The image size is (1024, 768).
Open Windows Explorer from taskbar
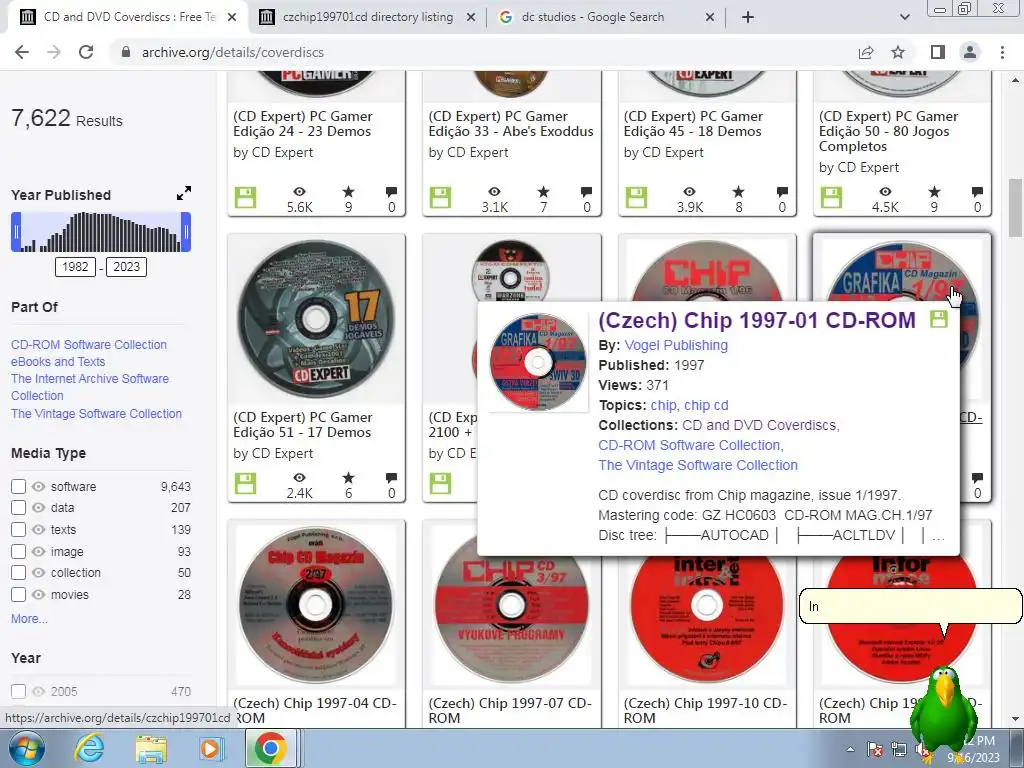click(x=151, y=748)
